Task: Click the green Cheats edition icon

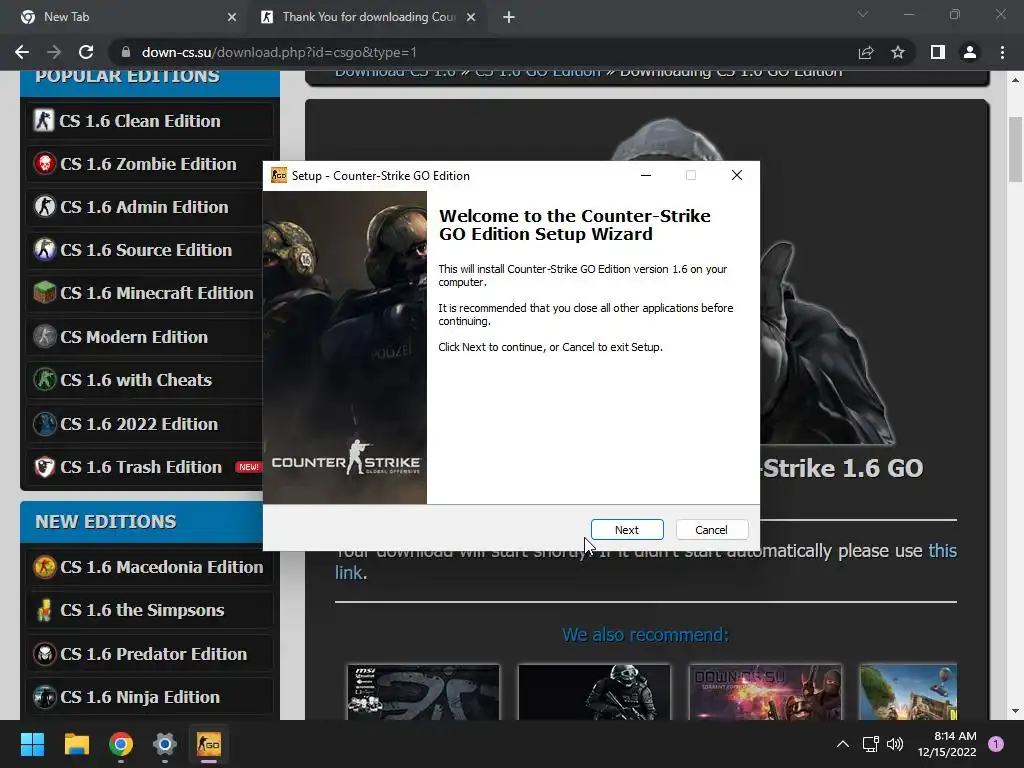Action: point(44,380)
